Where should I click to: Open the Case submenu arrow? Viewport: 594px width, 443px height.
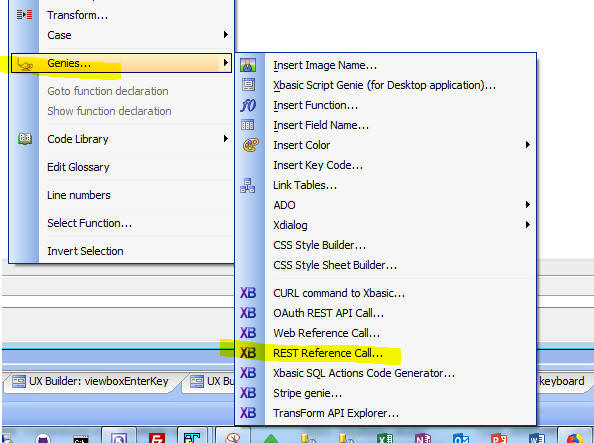coord(226,35)
